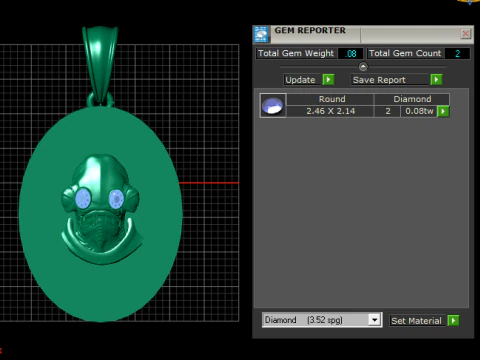Click the green arrow beside Set Material
Screen dimensions: 480x360
coord(453,321)
